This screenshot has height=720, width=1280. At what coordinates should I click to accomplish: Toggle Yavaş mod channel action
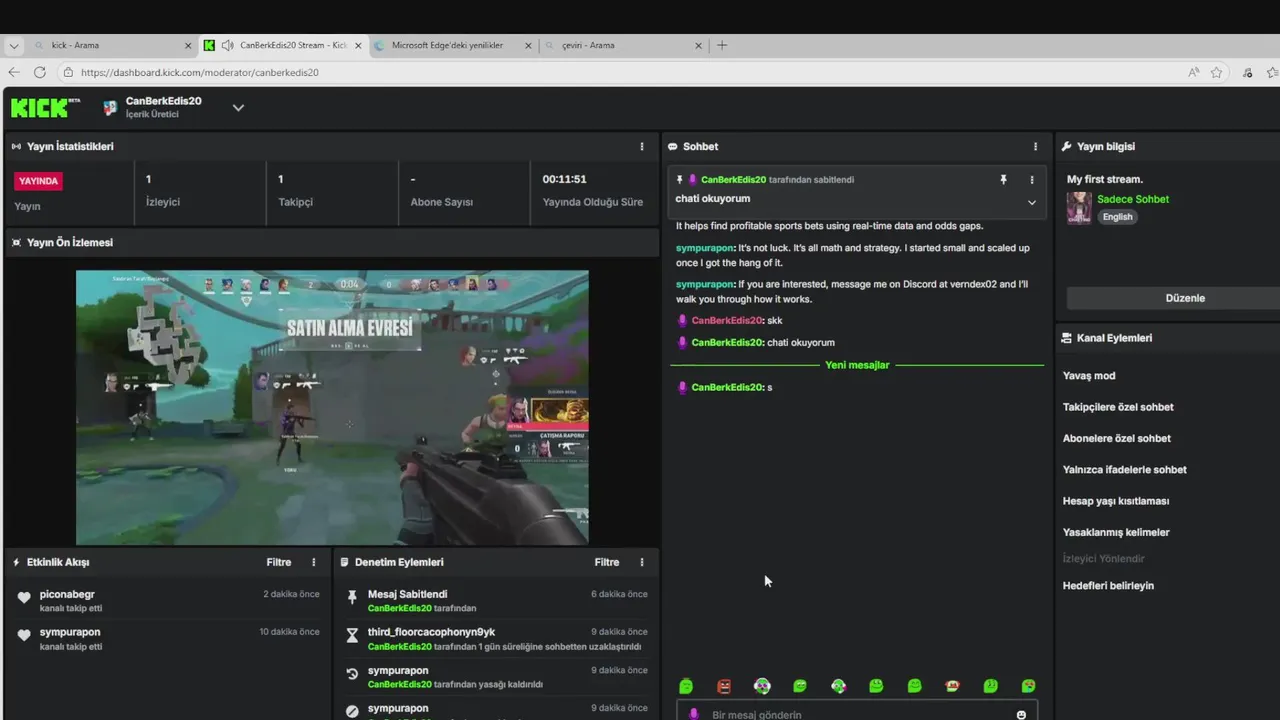1089,376
